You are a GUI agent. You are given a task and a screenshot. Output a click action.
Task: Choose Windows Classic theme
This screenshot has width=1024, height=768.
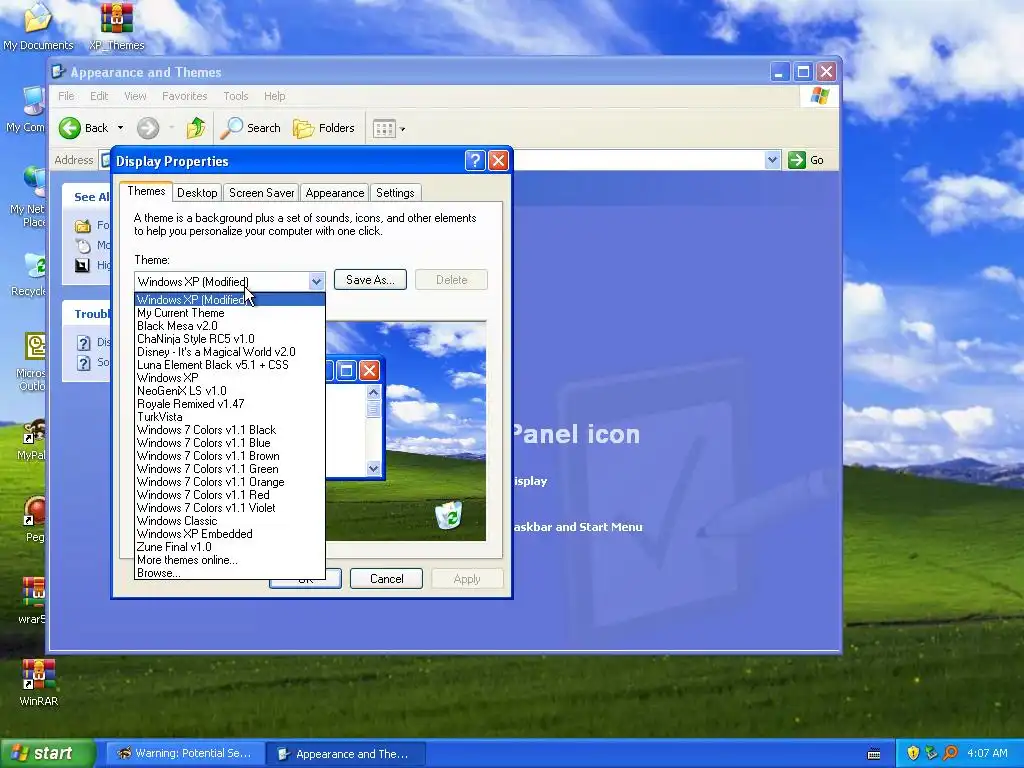click(x=229, y=520)
